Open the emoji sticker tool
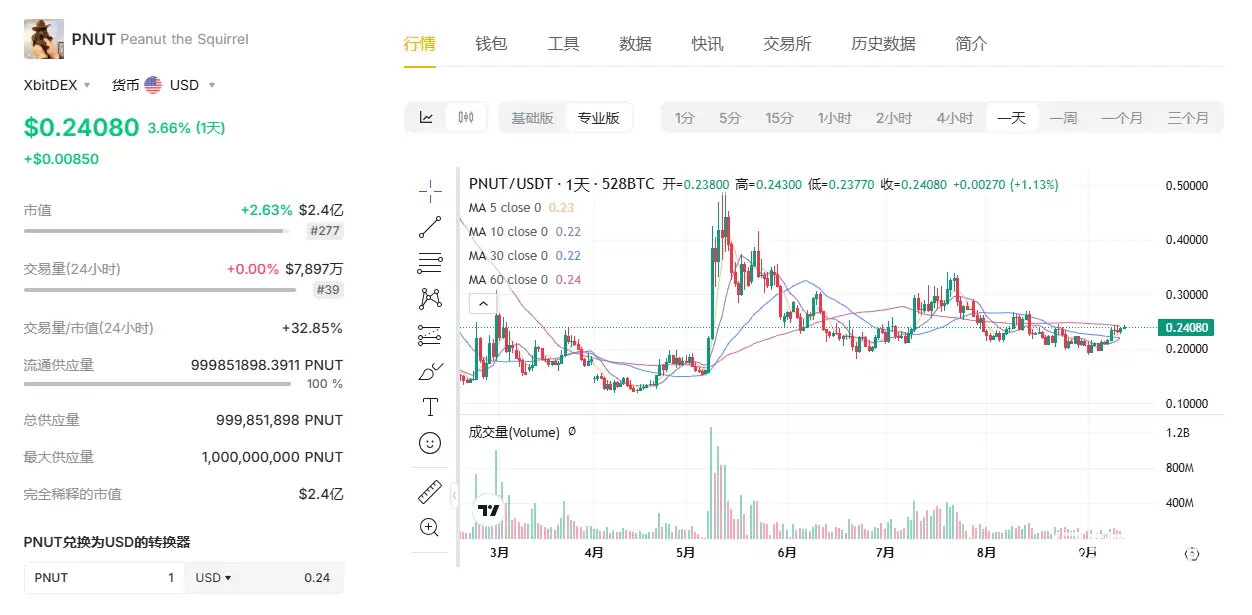 [x=430, y=443]
